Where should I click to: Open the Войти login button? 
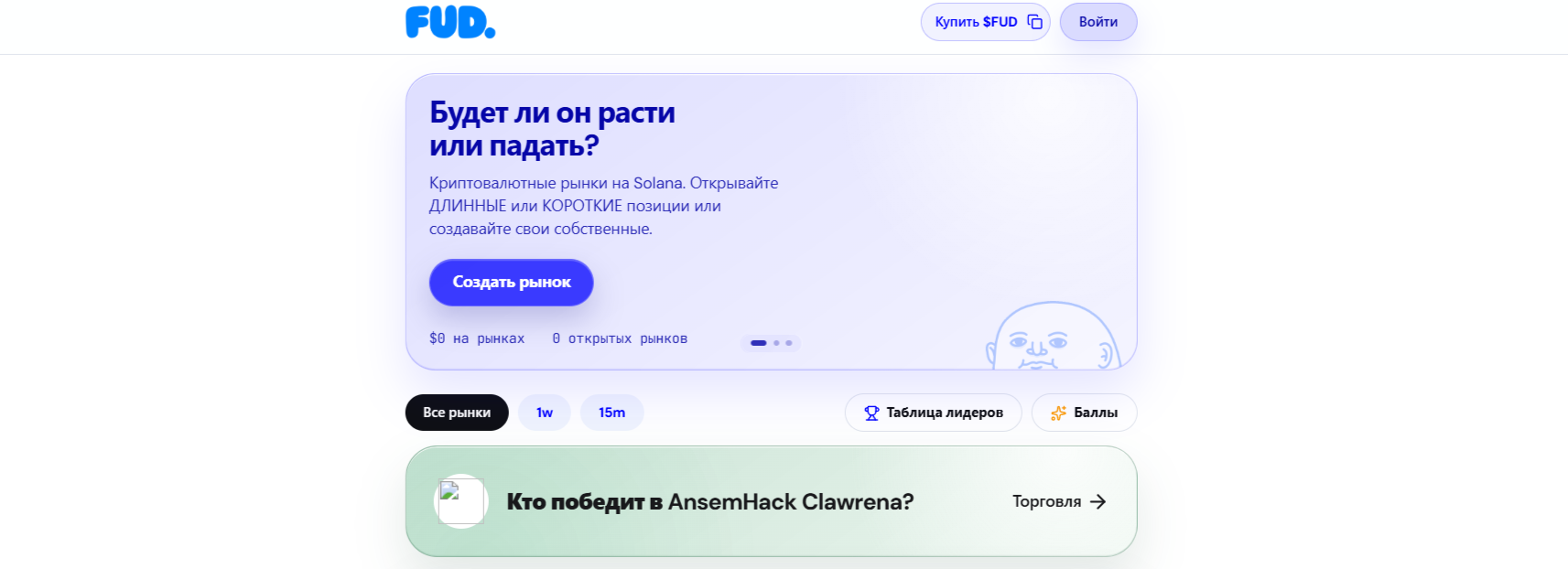(1098, 22)
